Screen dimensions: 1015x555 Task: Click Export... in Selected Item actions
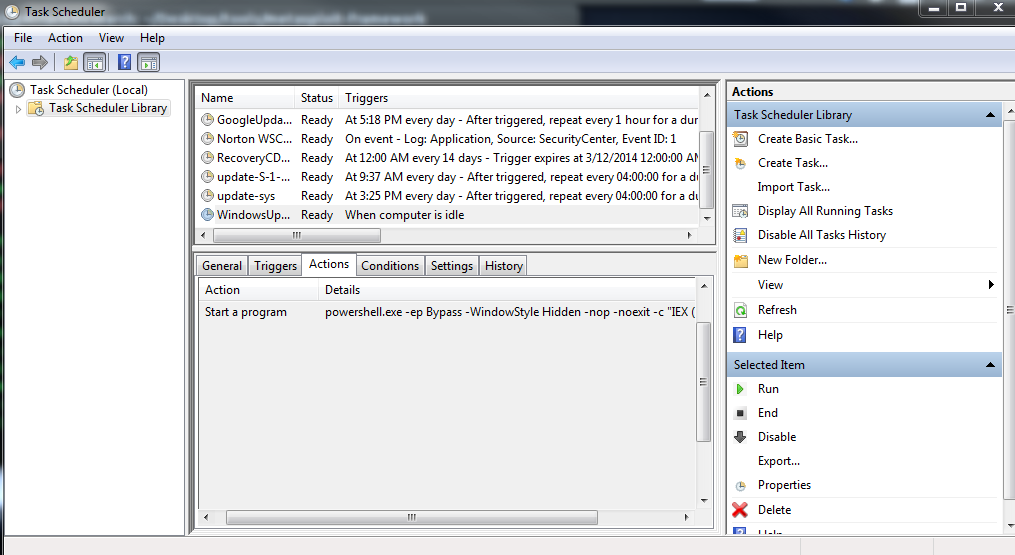click(x=779, y=461)
